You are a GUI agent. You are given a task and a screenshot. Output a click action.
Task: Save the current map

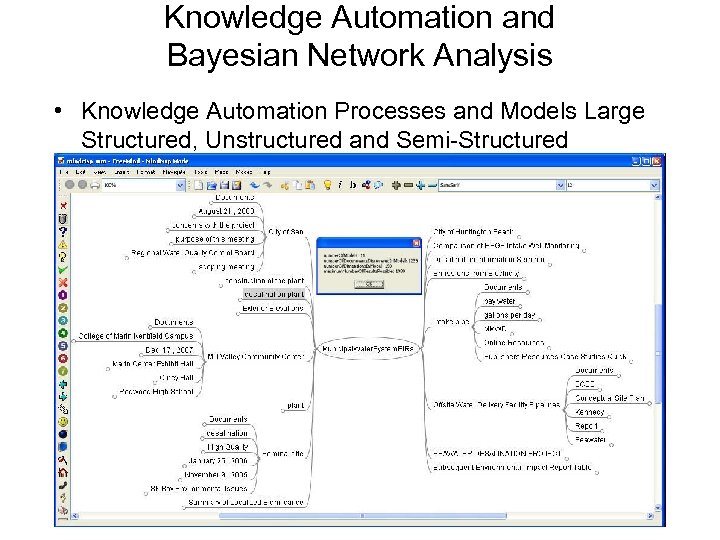[224, 185]
